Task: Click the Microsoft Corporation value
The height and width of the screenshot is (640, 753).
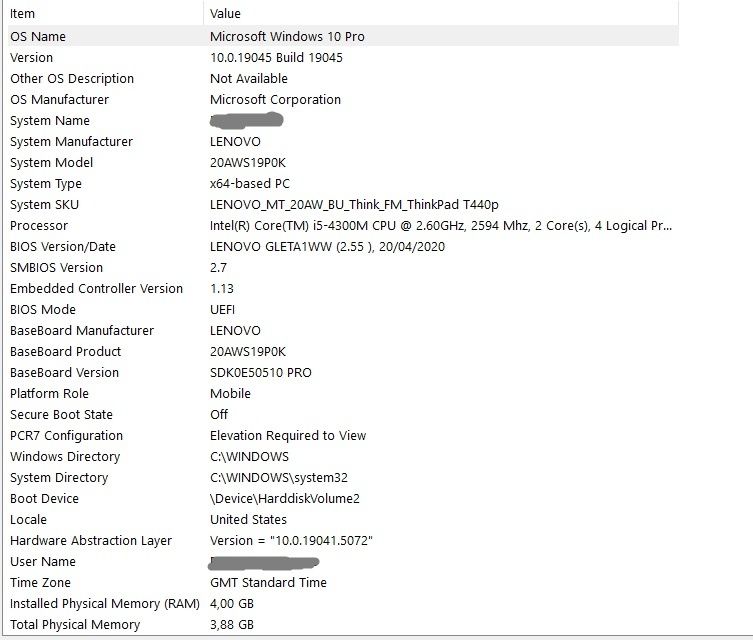Action: click(275, 100)
